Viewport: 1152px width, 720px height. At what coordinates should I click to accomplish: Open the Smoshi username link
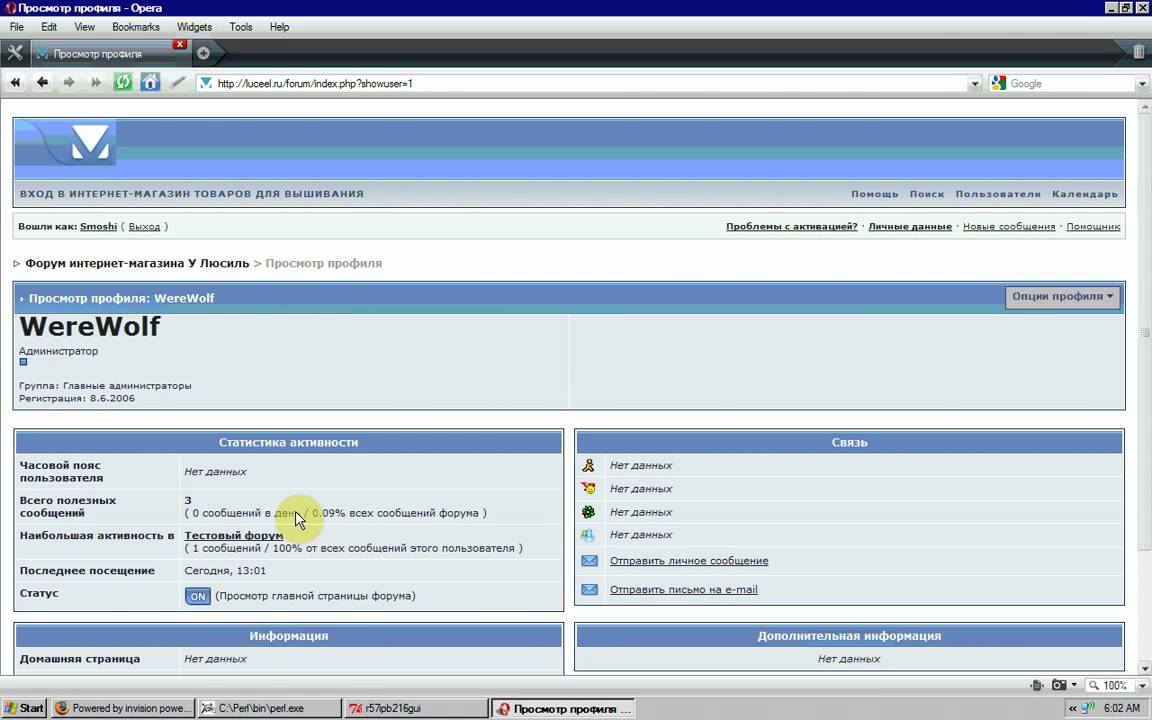[x=98, y=226]
